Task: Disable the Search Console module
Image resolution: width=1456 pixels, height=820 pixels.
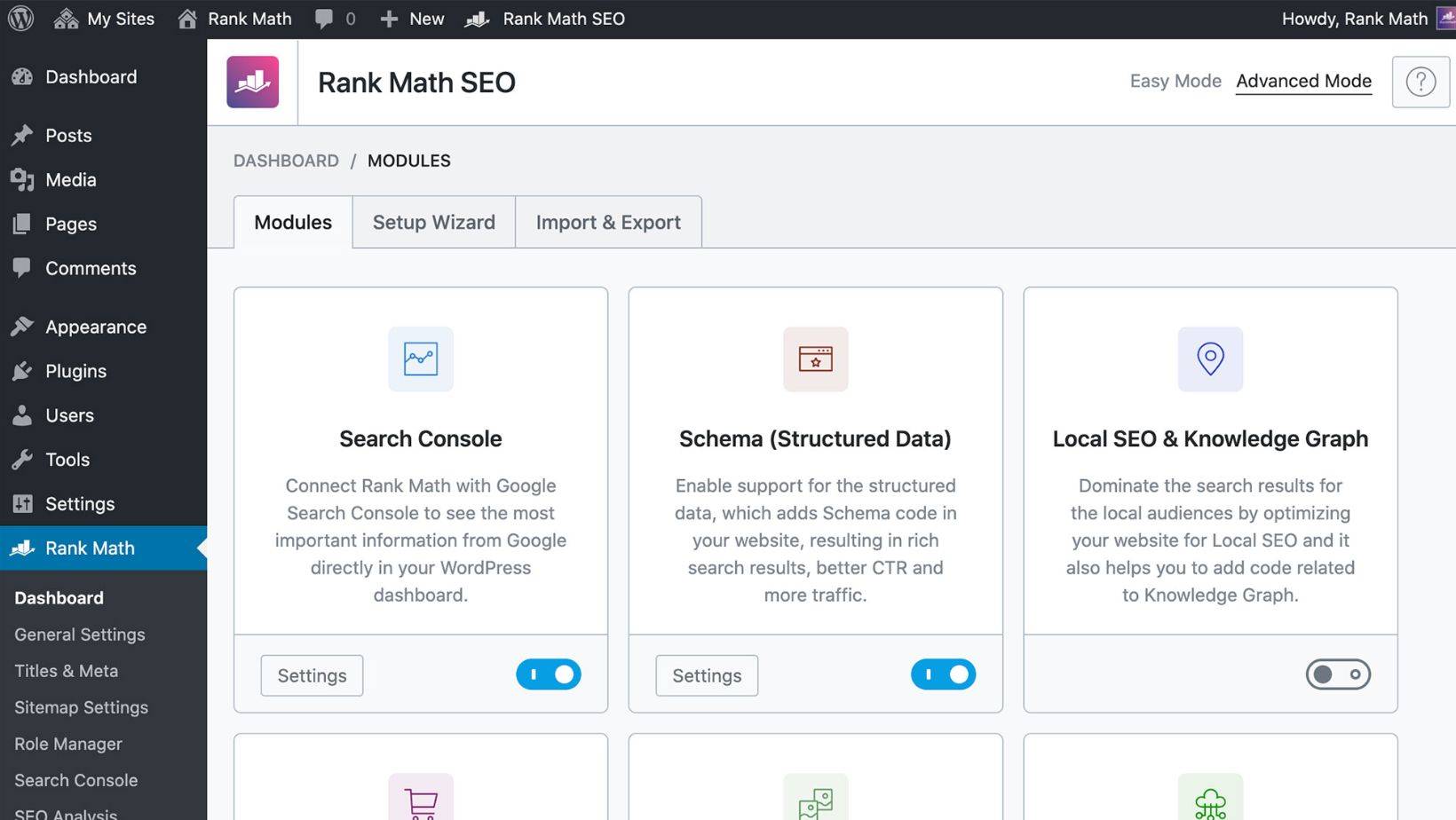Action: [x=548, y=674]
